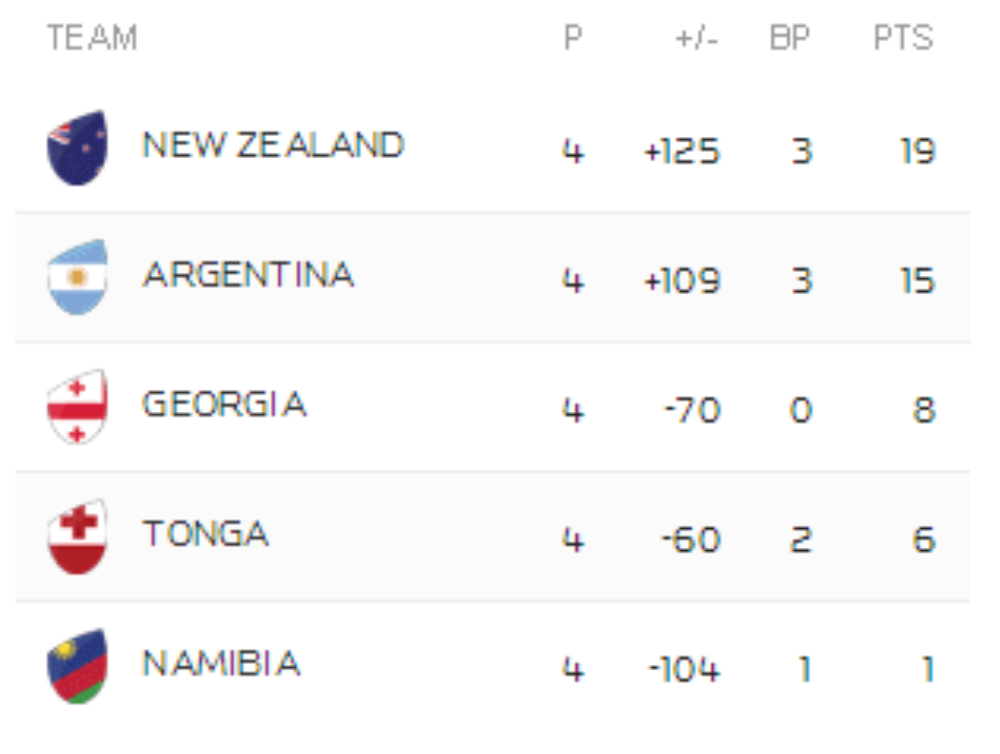Click the Georgia flag icon

77,407
